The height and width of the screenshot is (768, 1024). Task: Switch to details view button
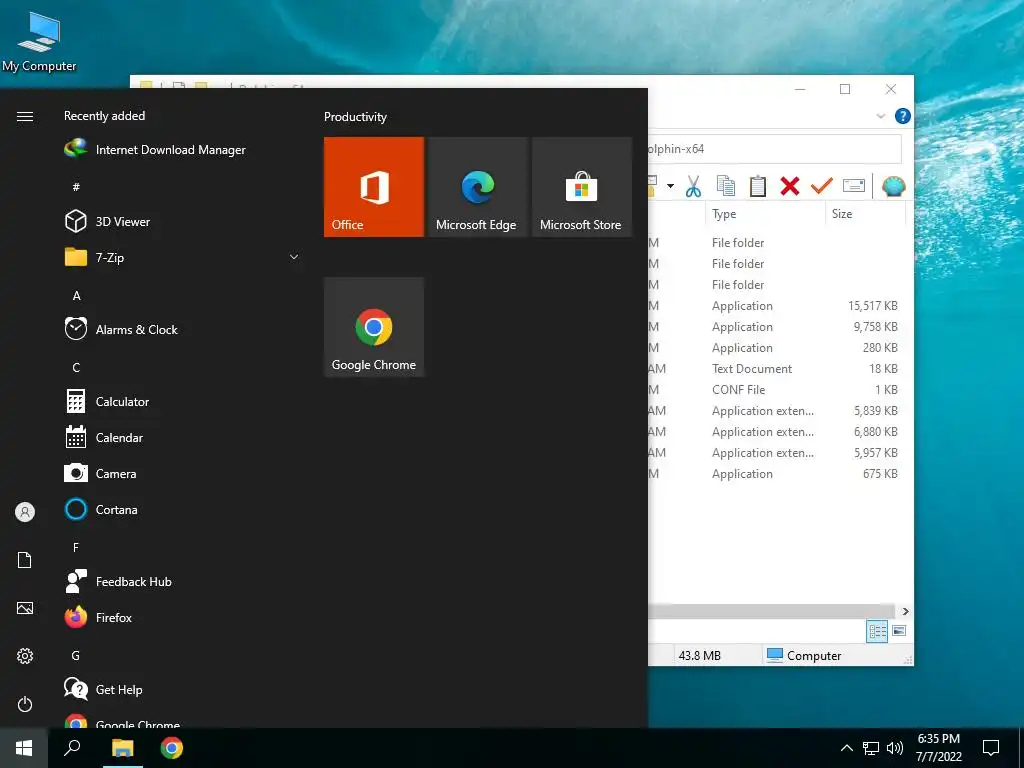pos(877,631)
